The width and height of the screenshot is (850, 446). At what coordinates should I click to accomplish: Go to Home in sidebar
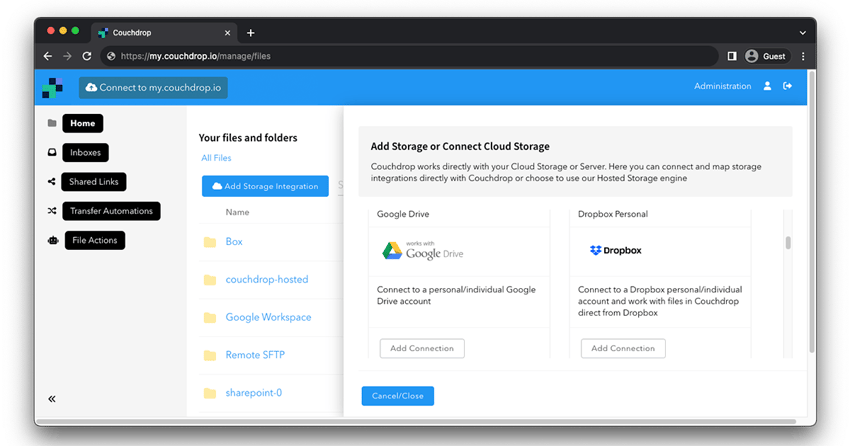tap(82, 124)
